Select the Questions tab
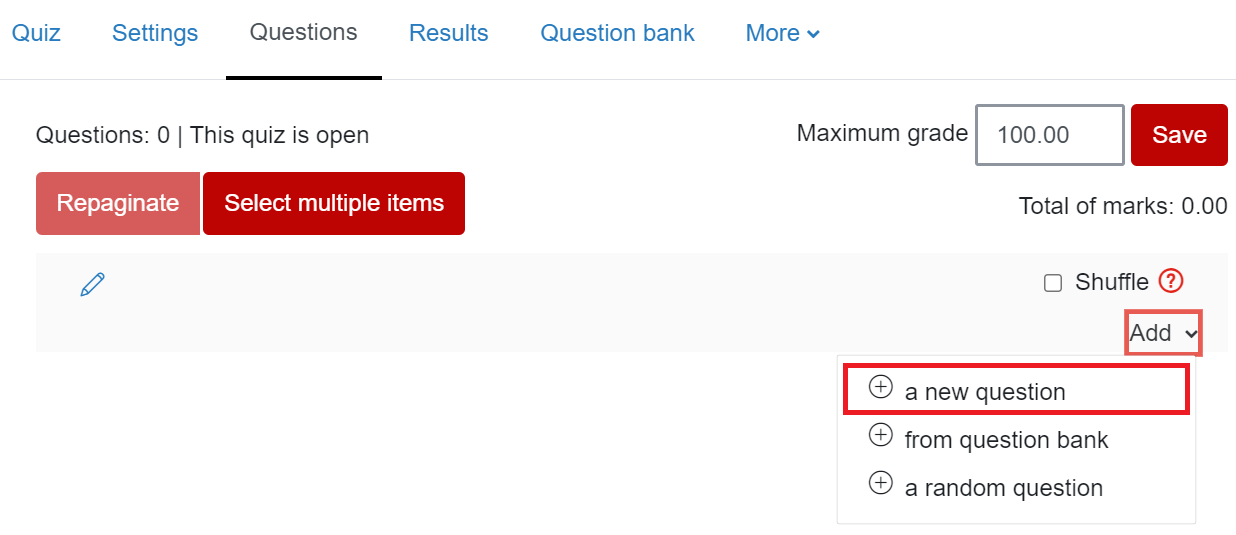 tap(303, 32)
